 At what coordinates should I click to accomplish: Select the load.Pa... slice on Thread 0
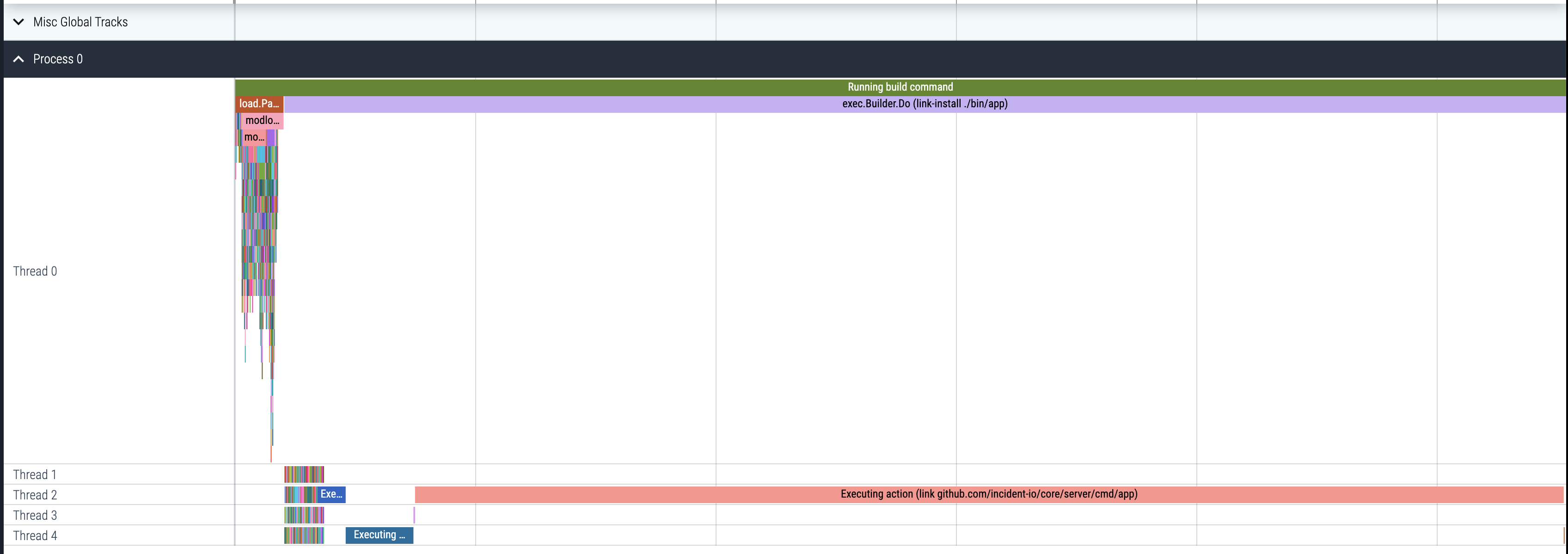[x=259, y=104]
